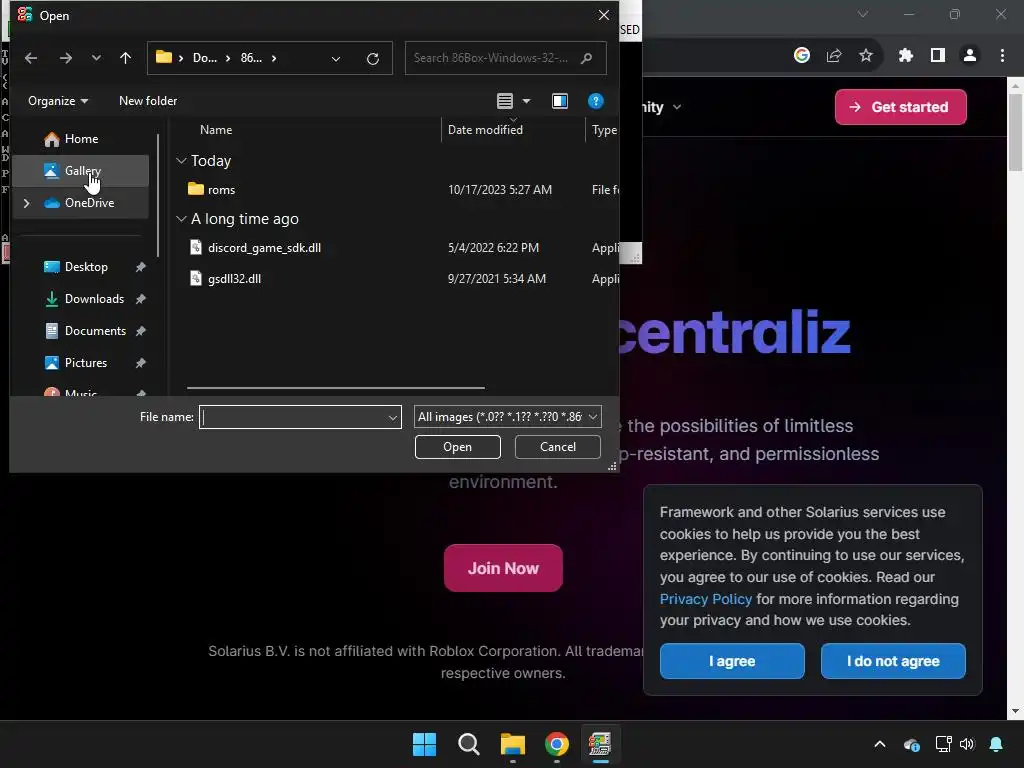Accept cookies with I agree

732,661
